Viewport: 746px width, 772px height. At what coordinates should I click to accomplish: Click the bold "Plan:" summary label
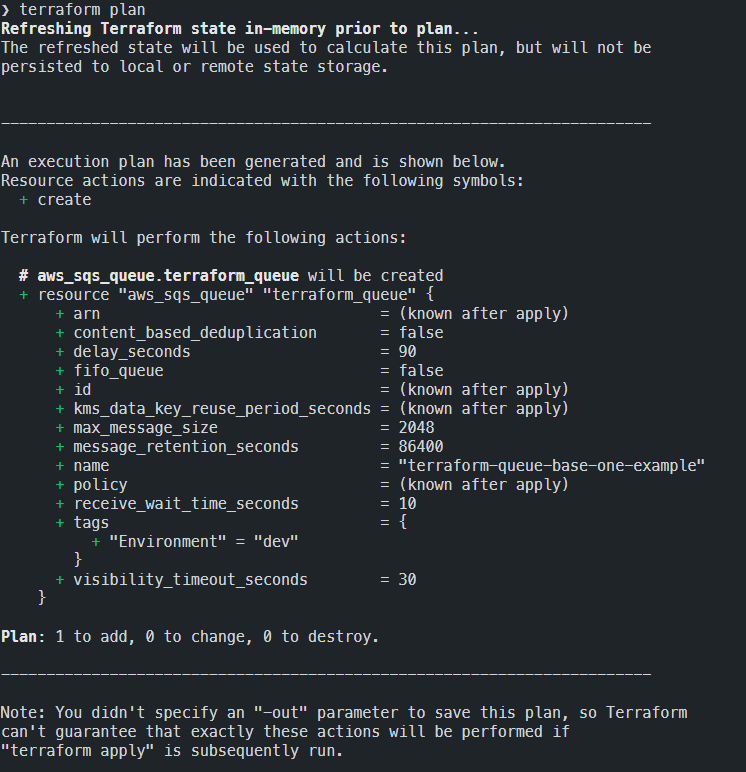click(x=23, y=636)
